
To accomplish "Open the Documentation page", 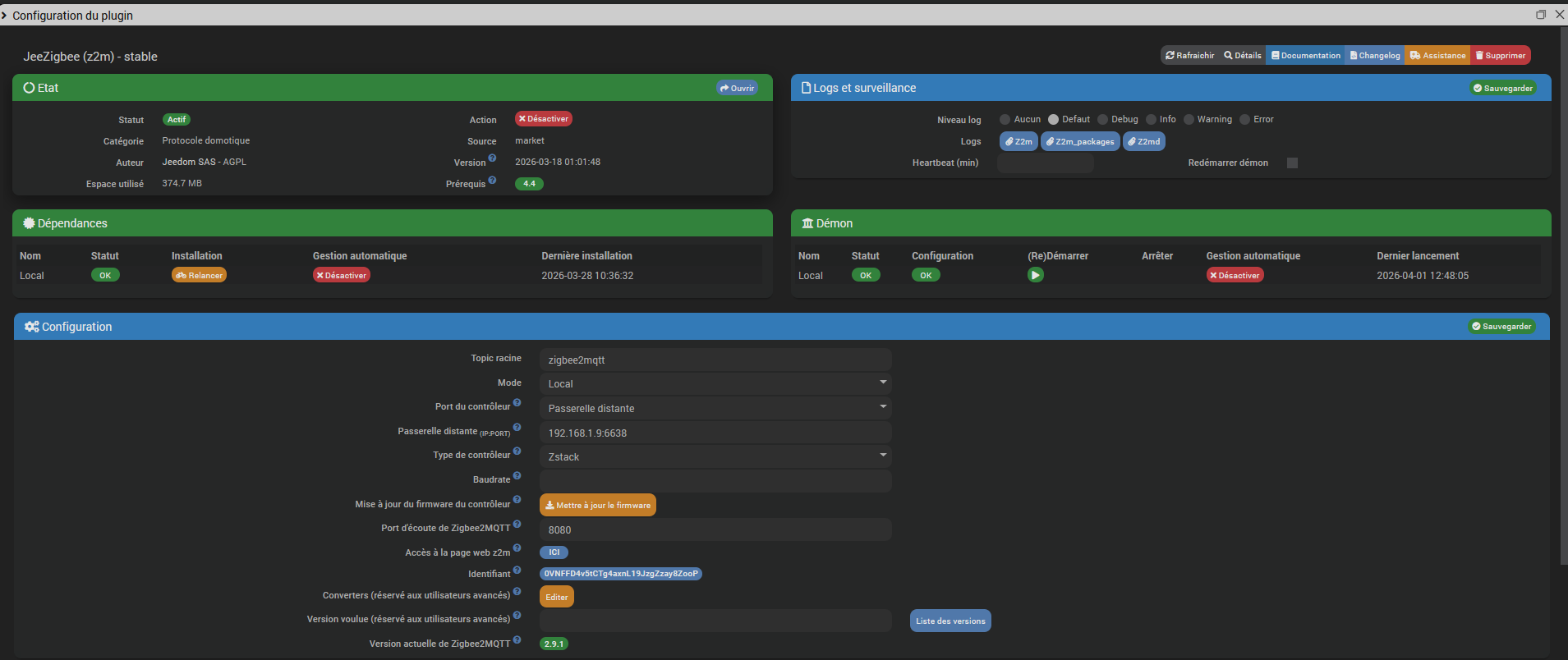I will point(1305,56).
